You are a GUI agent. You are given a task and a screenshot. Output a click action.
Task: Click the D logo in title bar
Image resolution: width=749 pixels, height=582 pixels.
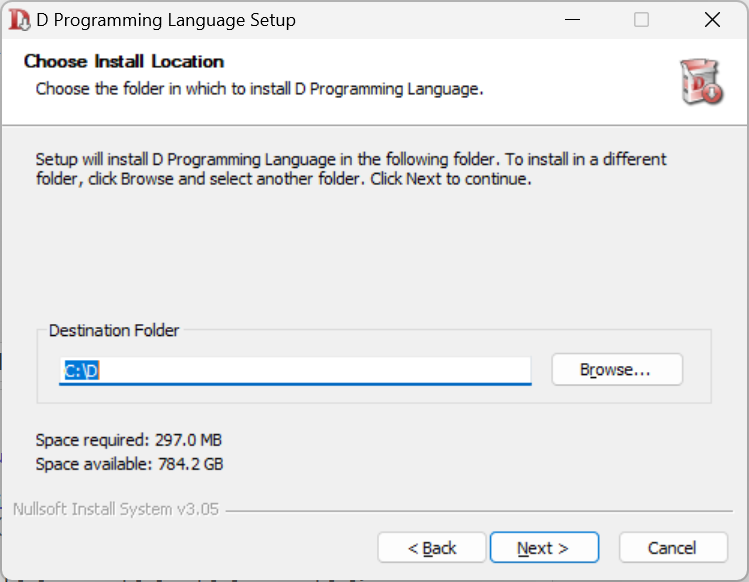coord(18,19)
